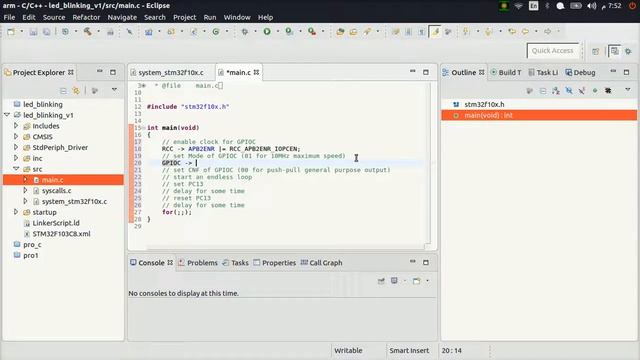The image size is (640, 360).
Task: Switch to the Debug tab in right panel
Action: click(580, 72)
